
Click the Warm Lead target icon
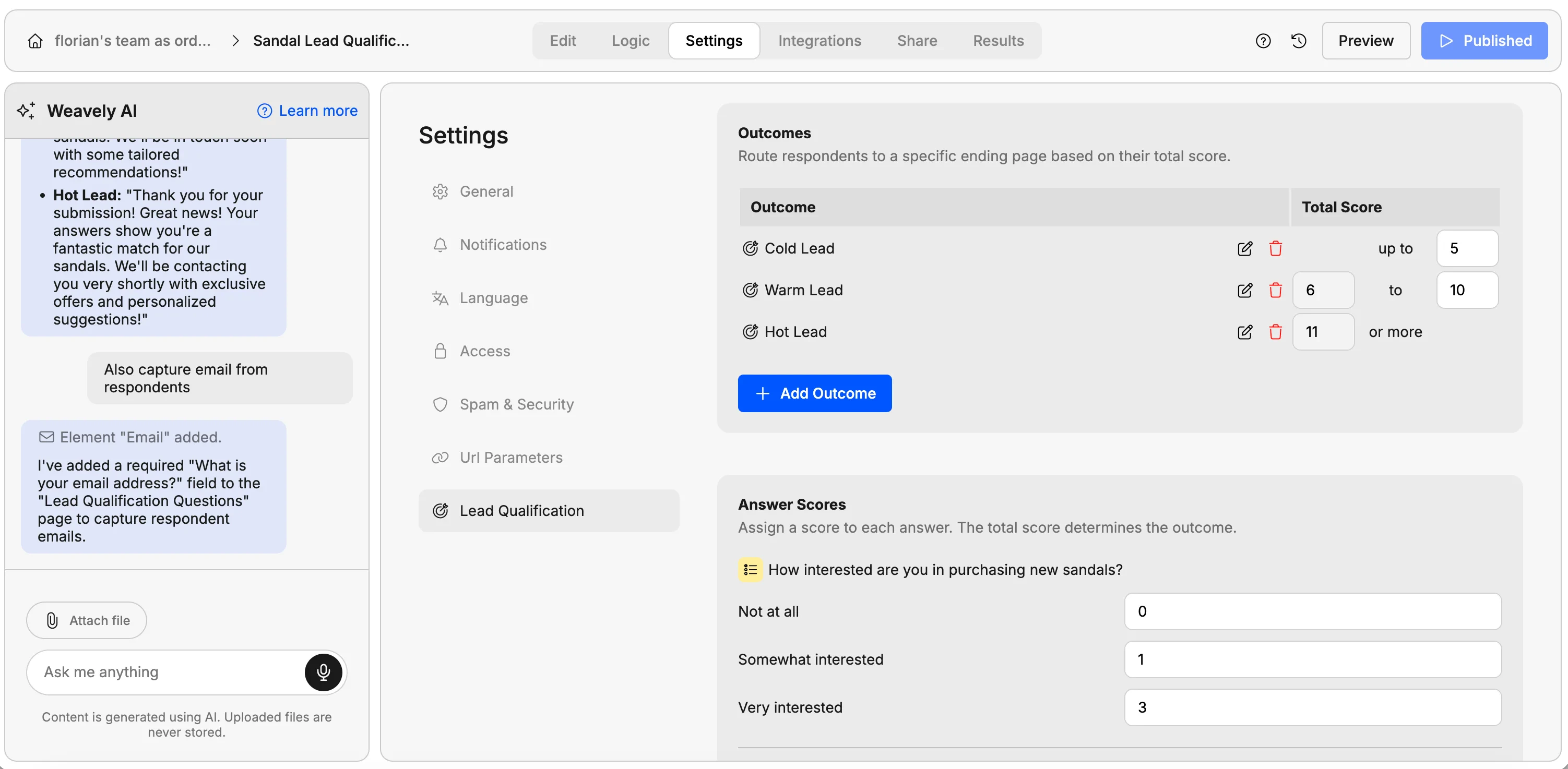[750, 290]
